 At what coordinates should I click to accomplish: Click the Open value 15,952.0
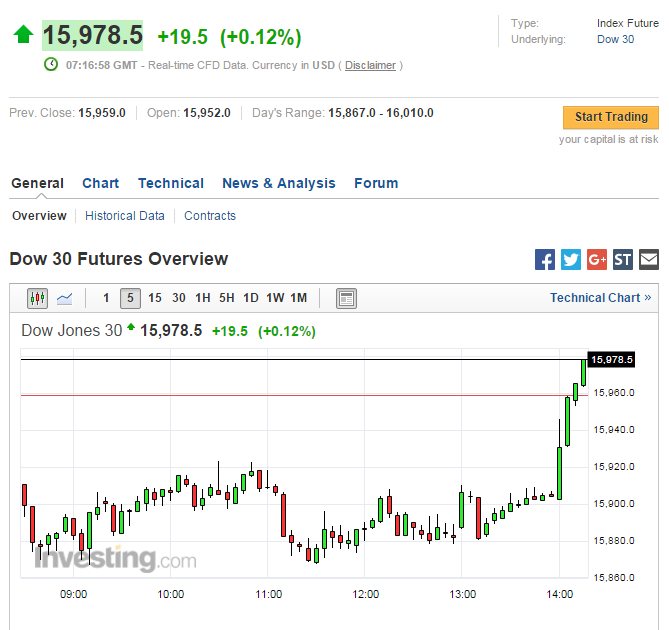click(x=207, y=113)
